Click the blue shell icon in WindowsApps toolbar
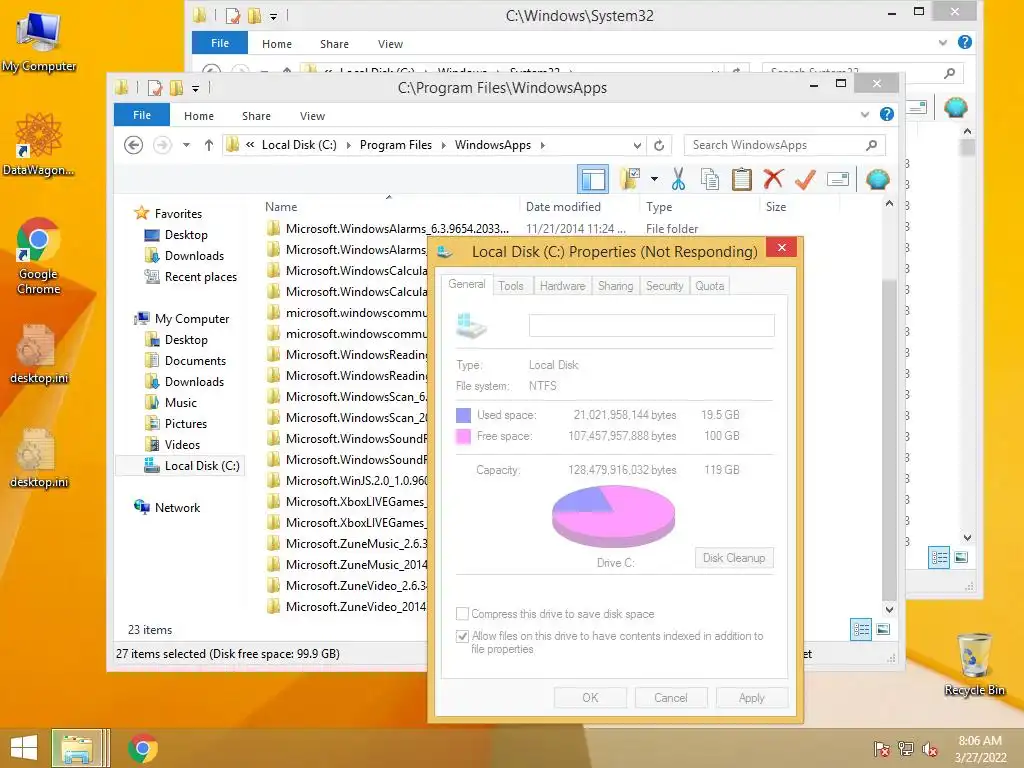Image resolution: width=1024 pixels, height=768 pixels. click(x=878, y=179)
